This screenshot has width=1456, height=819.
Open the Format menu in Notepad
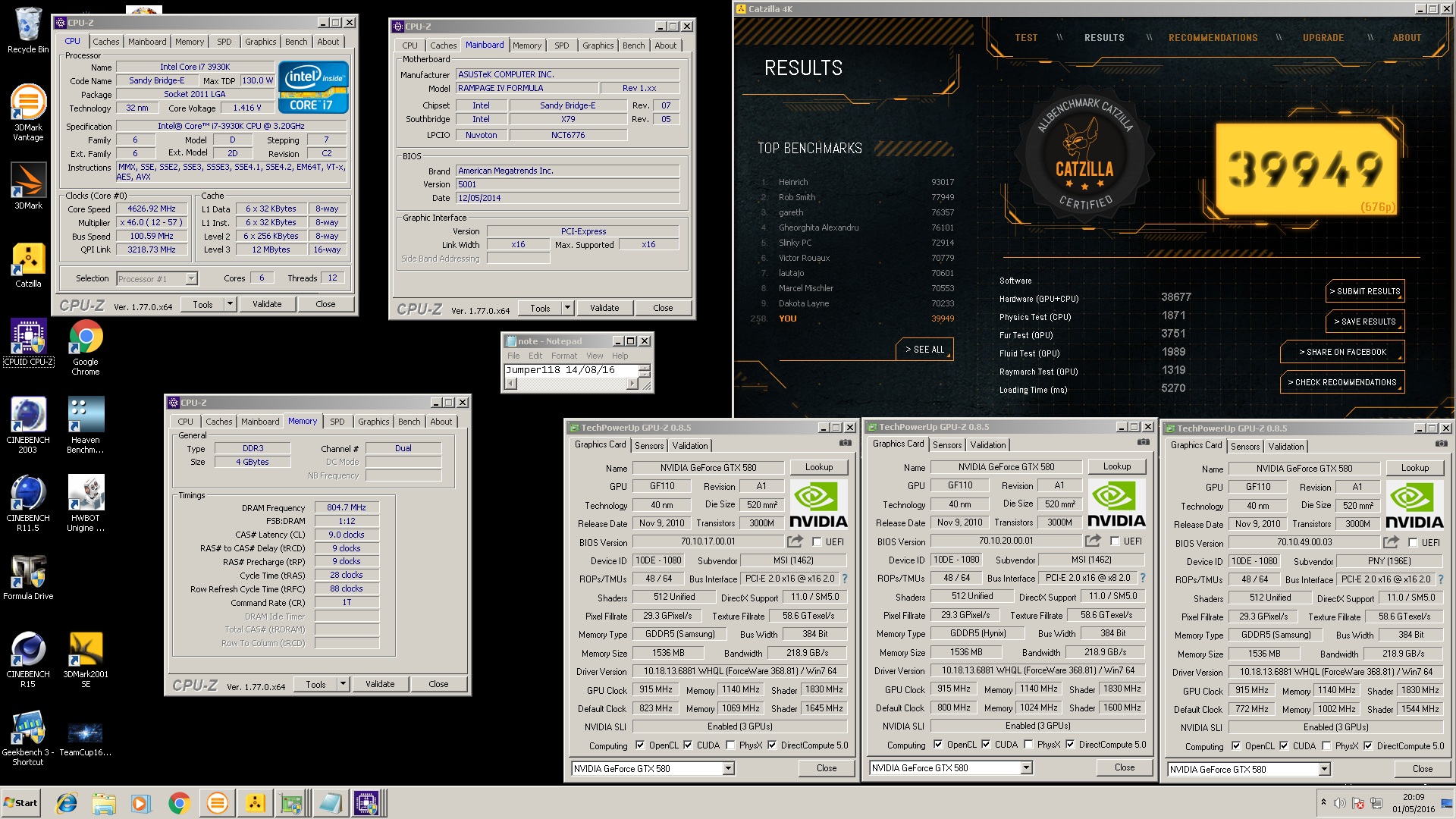pyautogui.click(x=563, y=356)
